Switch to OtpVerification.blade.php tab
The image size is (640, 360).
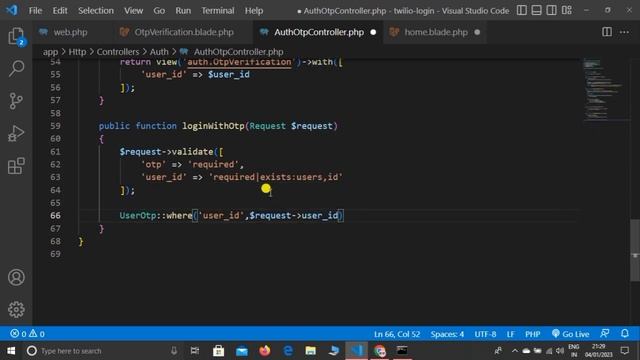pos(184,32)
